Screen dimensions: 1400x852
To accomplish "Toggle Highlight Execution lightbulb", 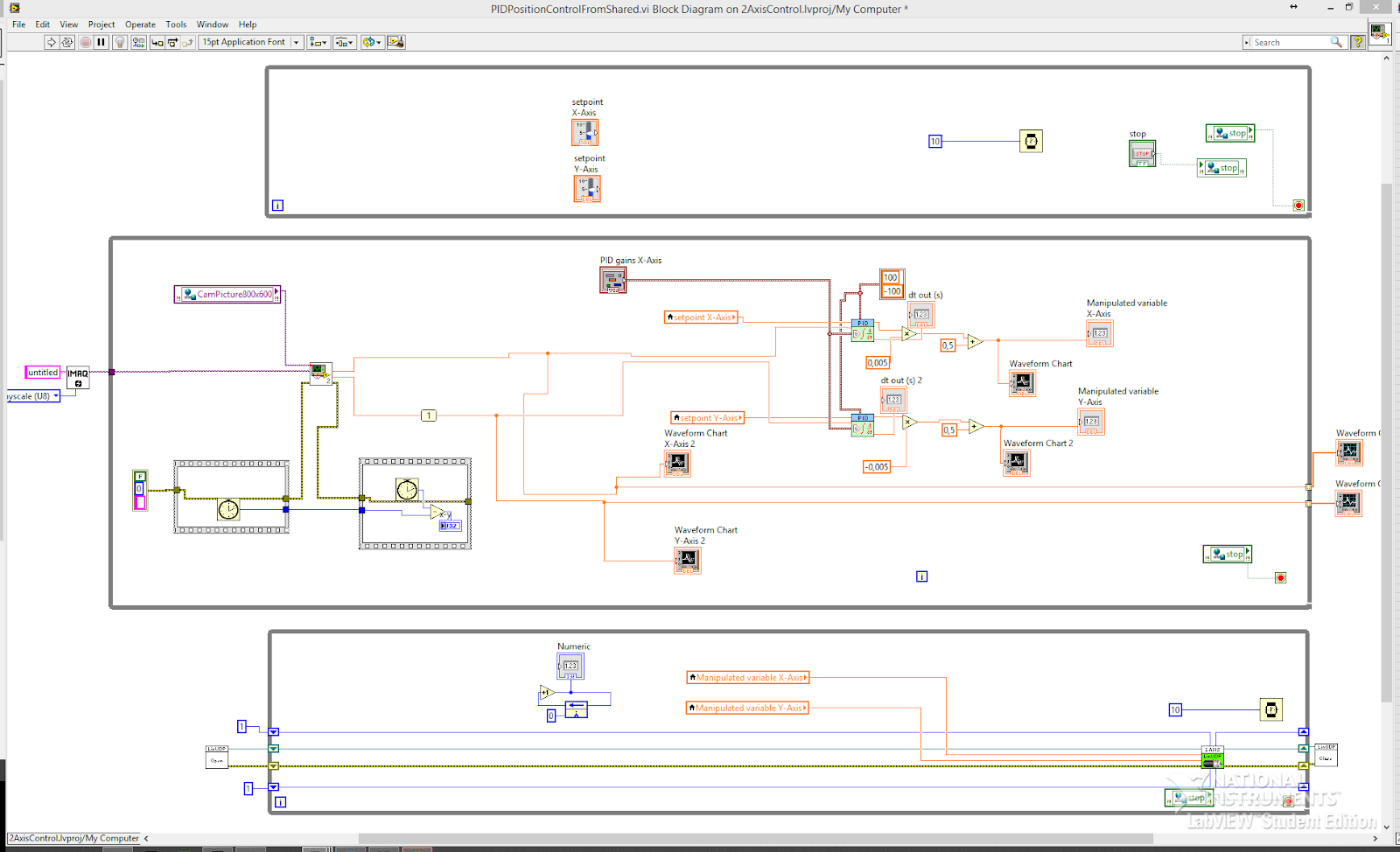I will pos(121,42).
